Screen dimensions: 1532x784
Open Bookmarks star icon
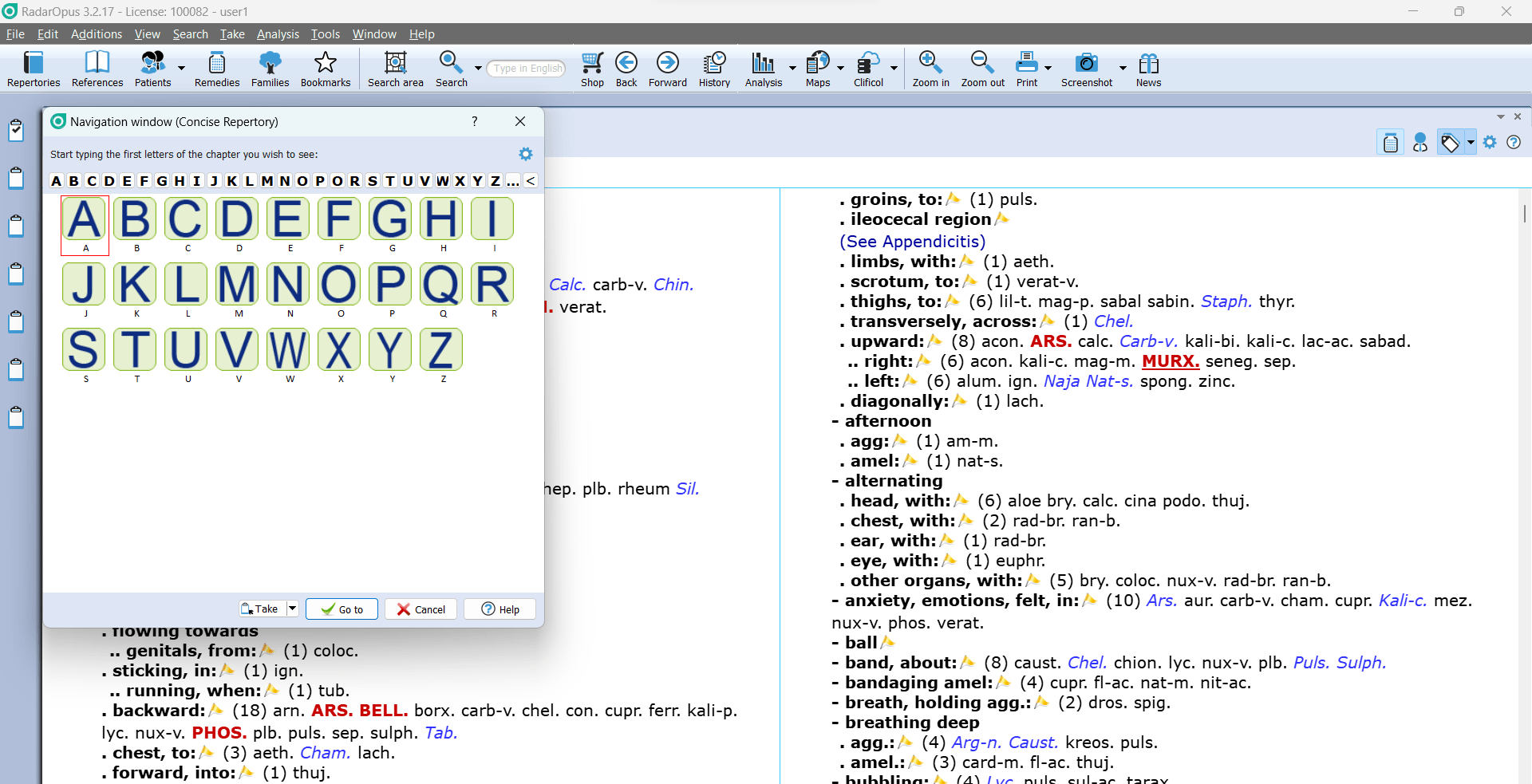pyautogui.click(x=325, y=69)
